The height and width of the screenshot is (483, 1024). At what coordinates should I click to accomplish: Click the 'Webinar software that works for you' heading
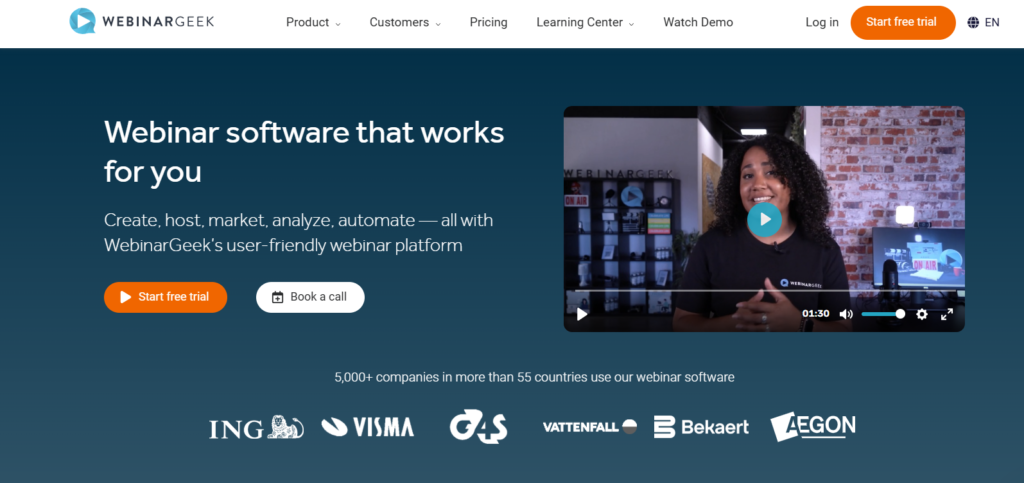304,152
